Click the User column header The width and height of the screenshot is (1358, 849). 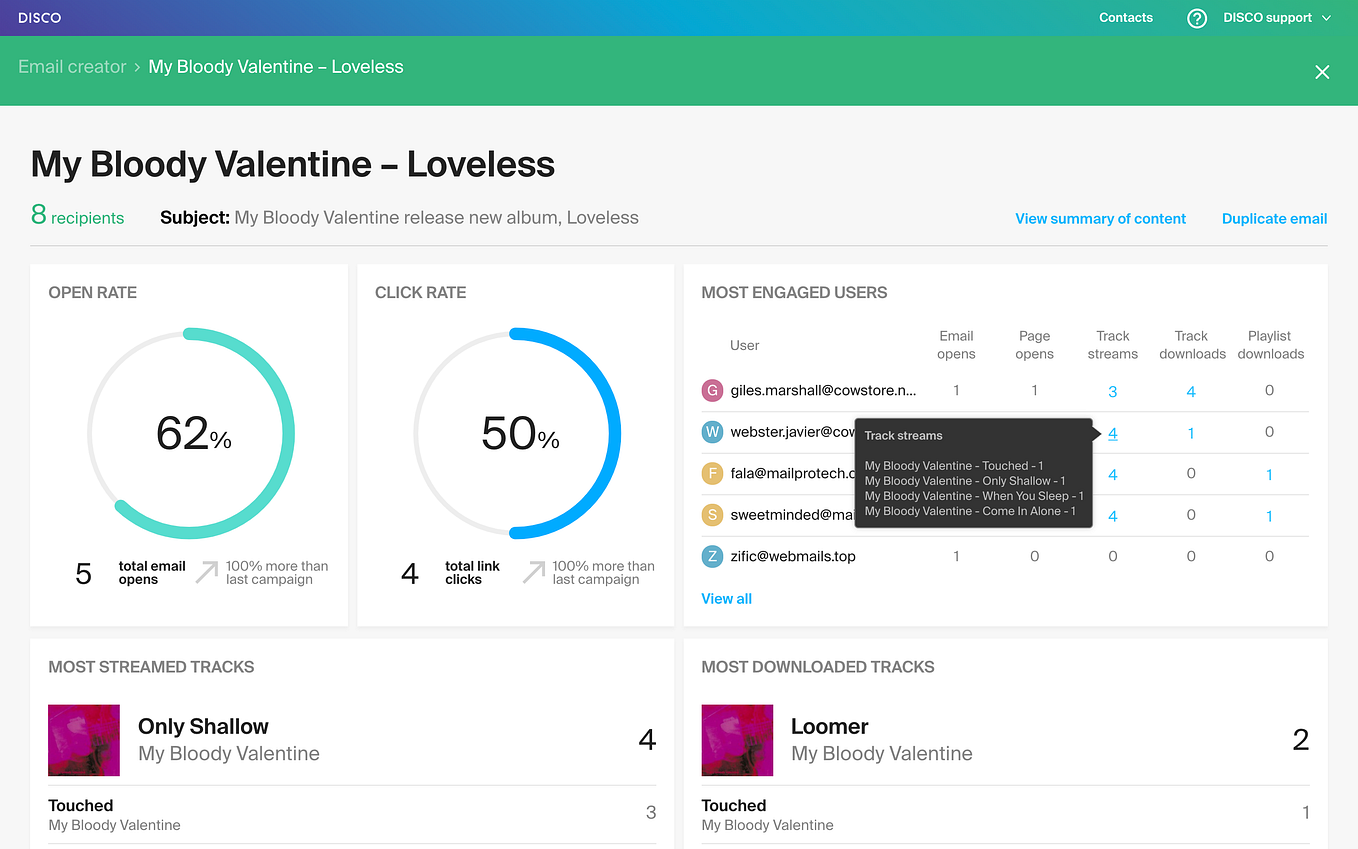[745, 345]
